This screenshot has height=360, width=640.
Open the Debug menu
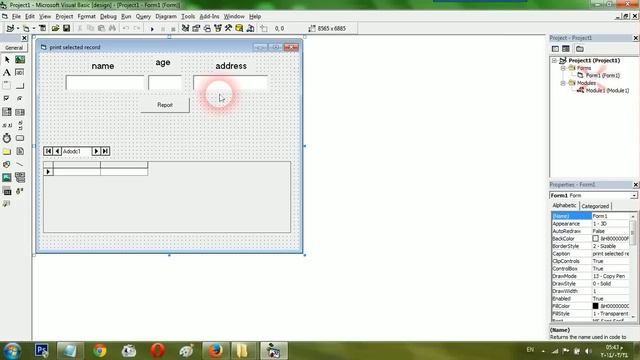pos(108,16)
